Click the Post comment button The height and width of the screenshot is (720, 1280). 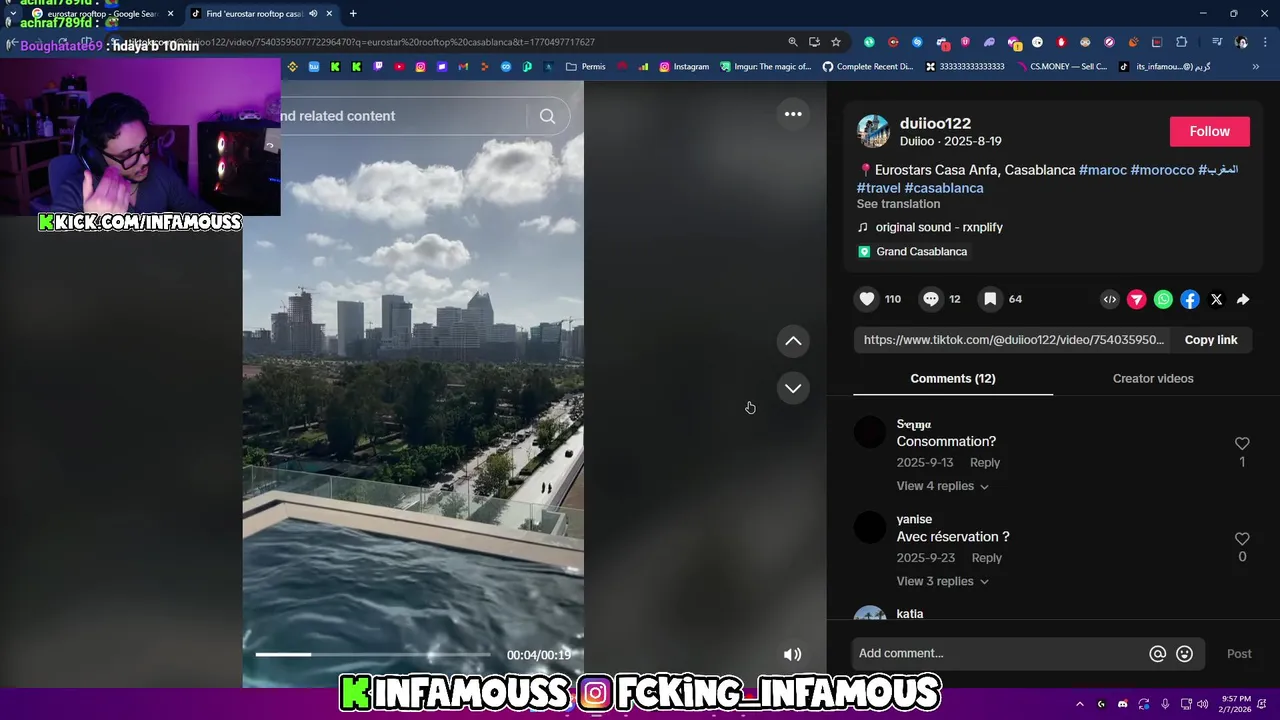(x=1239, y=654)
